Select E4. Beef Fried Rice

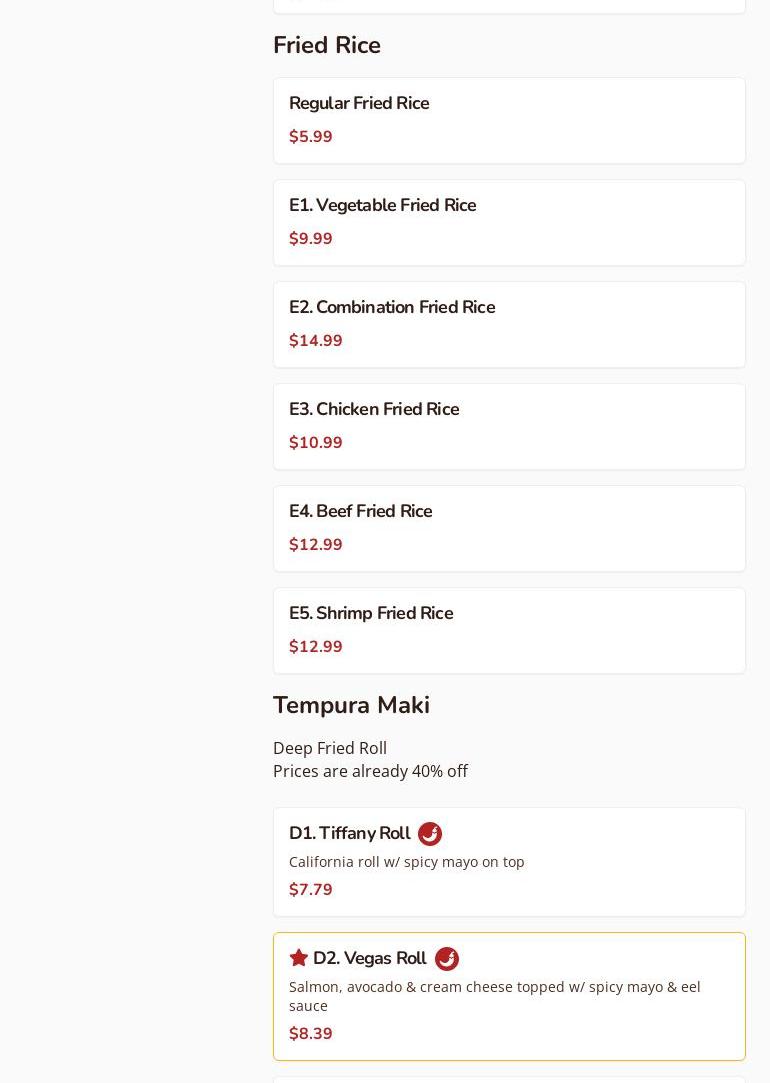click(509, 528)
